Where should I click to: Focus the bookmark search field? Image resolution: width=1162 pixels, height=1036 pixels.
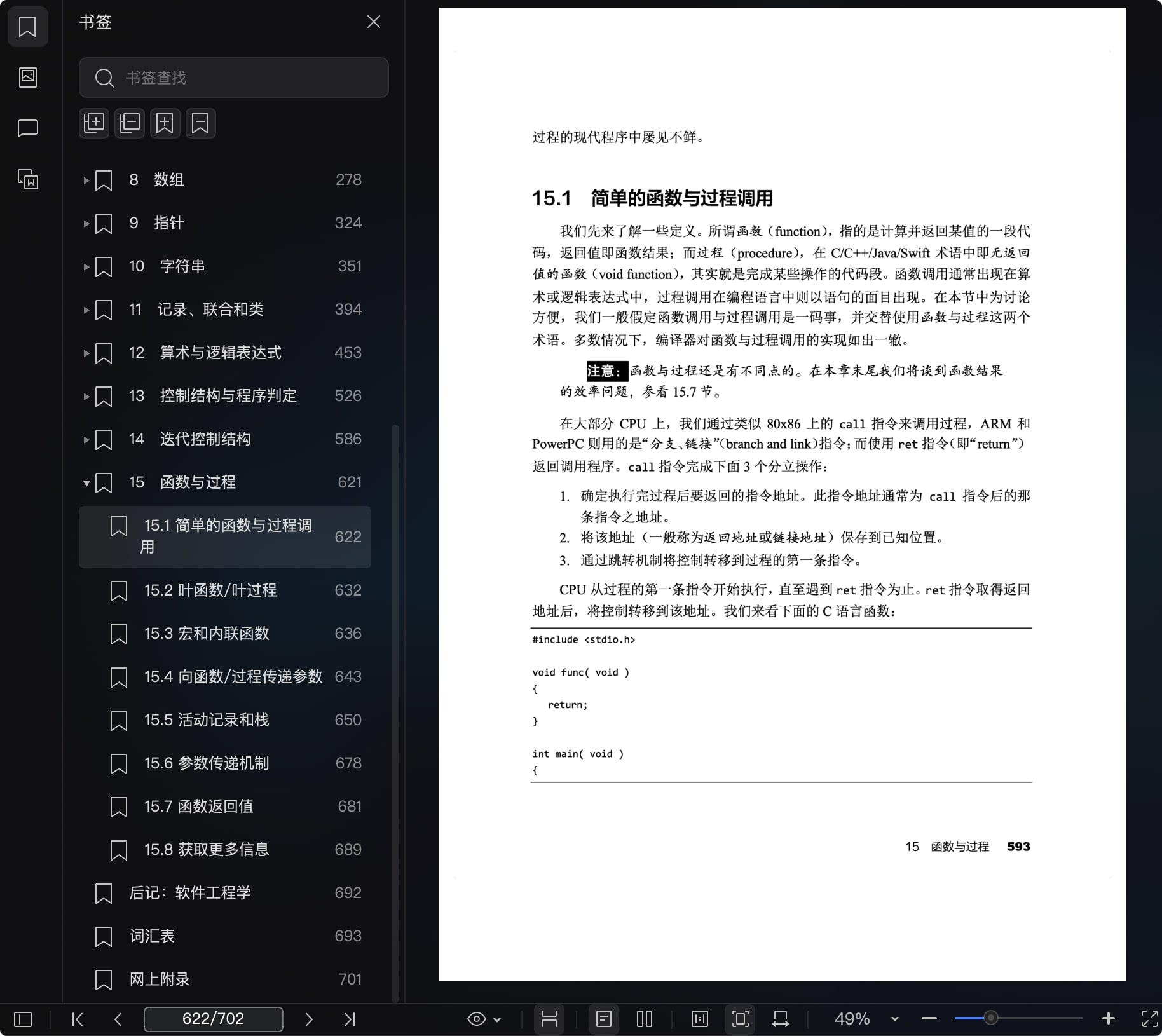tap(233, 78)
